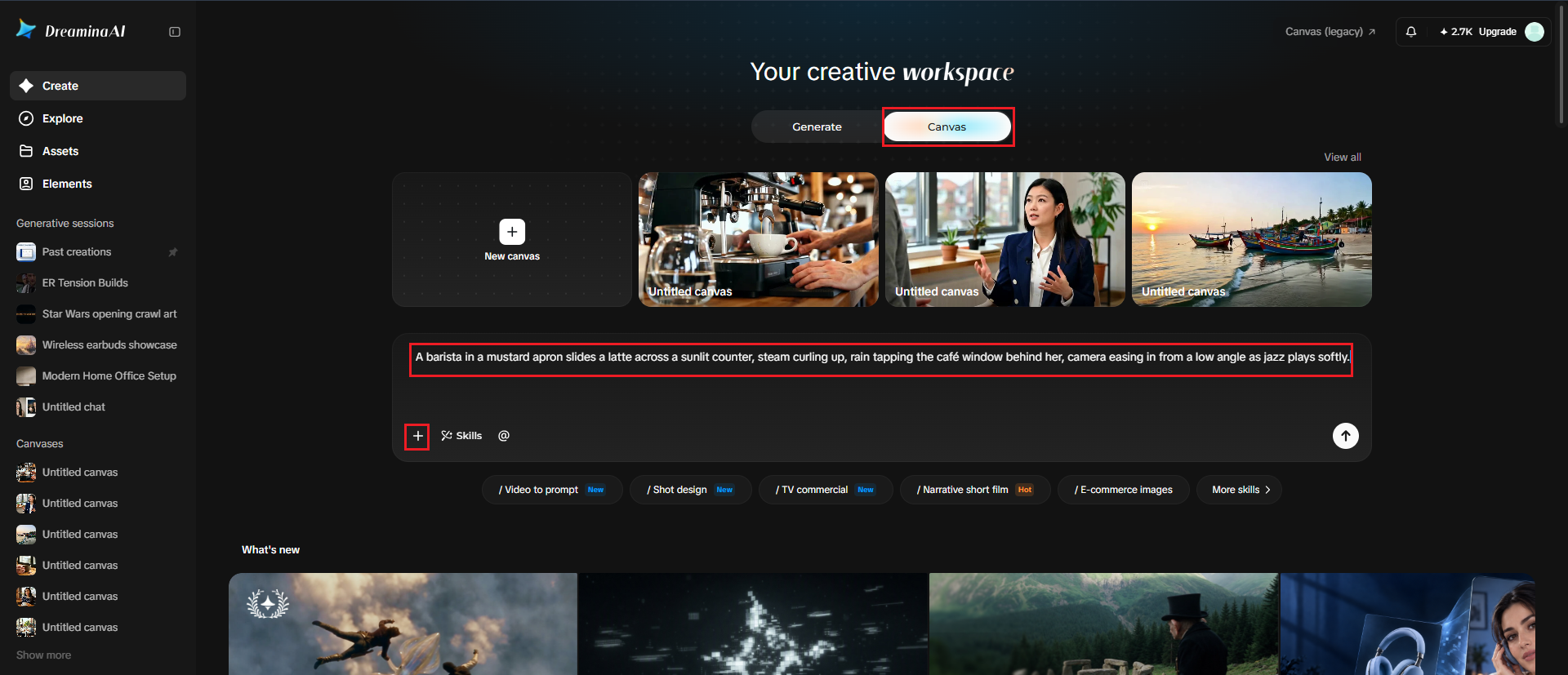Select Create in the sidebar

pyautogui.click(x=98, y=86)
